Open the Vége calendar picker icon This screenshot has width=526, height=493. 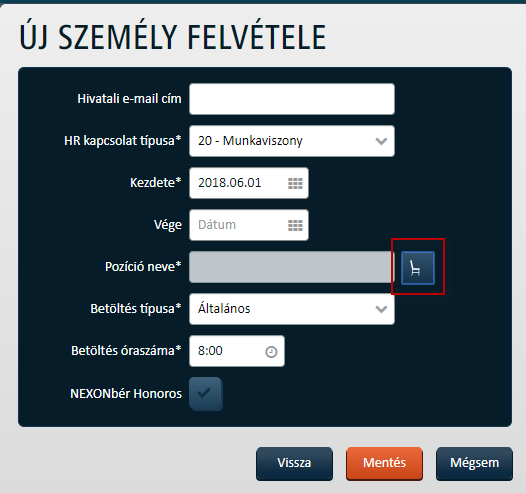click(295, 225)
